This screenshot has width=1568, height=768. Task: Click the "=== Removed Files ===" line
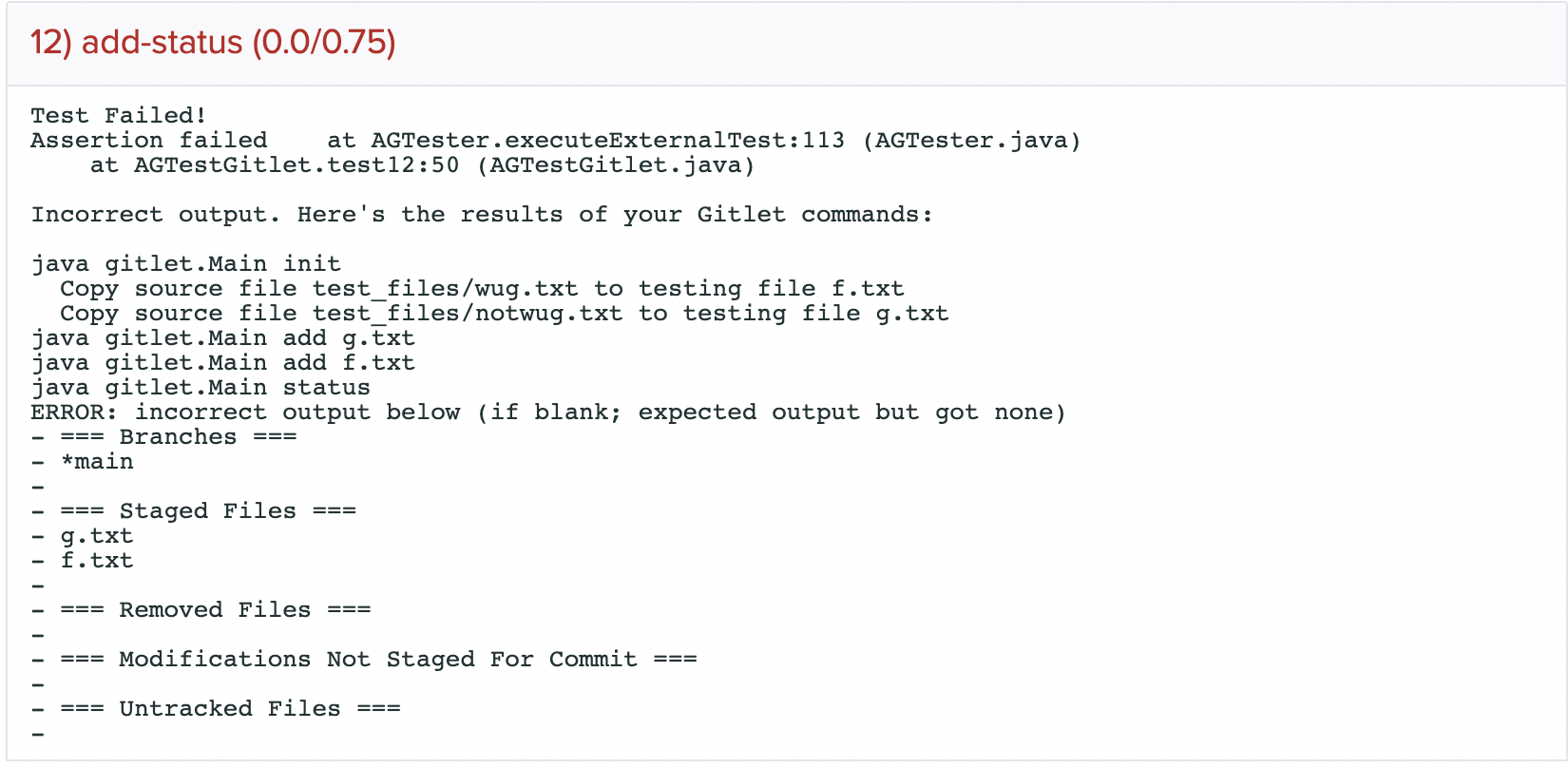click(x=216, y=610)
